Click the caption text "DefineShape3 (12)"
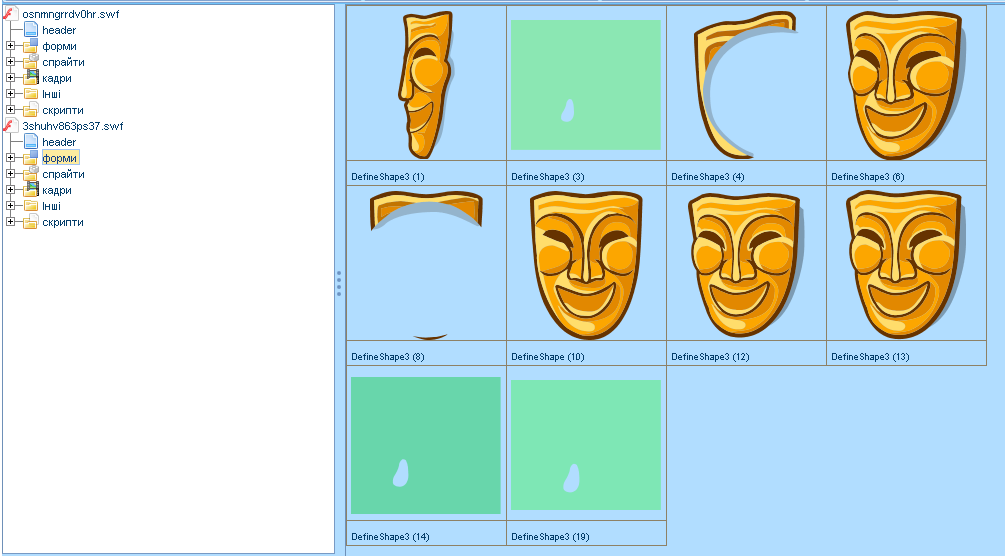 point(710,357)
